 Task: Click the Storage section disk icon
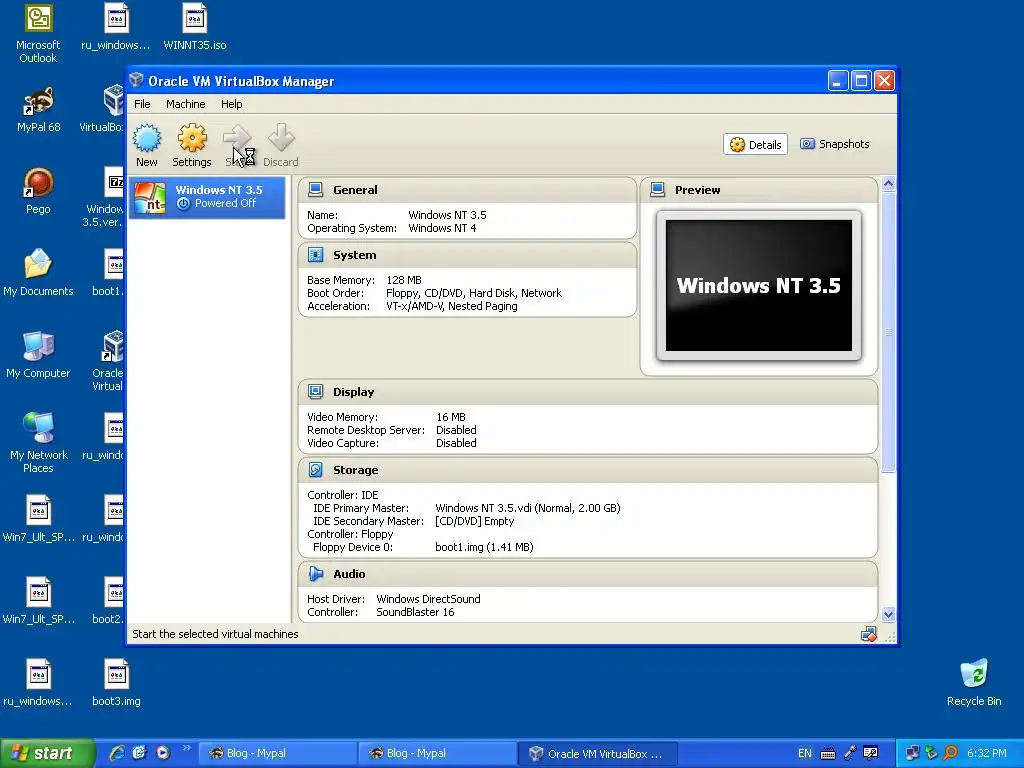point(315,470)
